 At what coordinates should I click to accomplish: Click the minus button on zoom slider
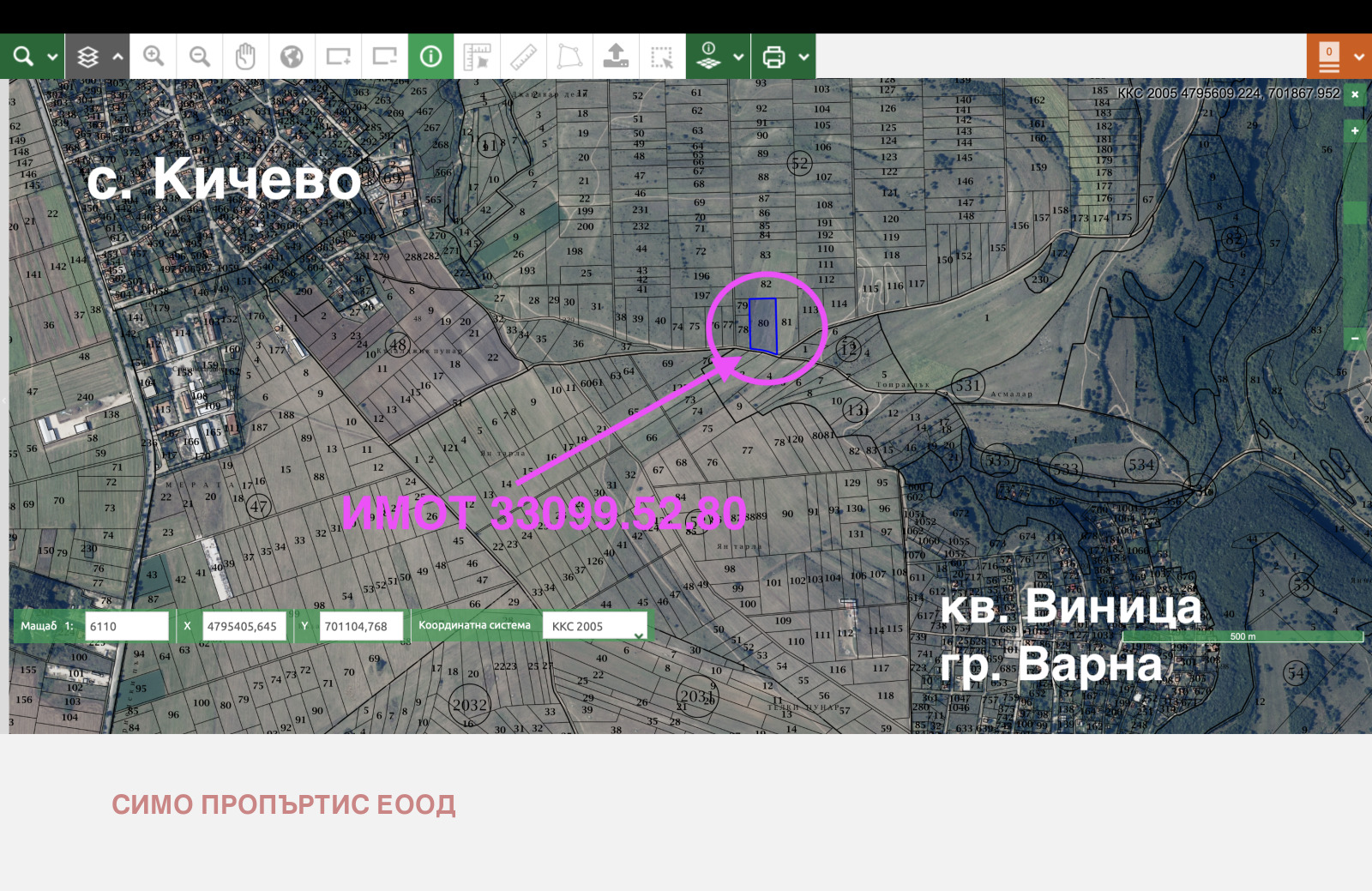(x=1355, y=338)
